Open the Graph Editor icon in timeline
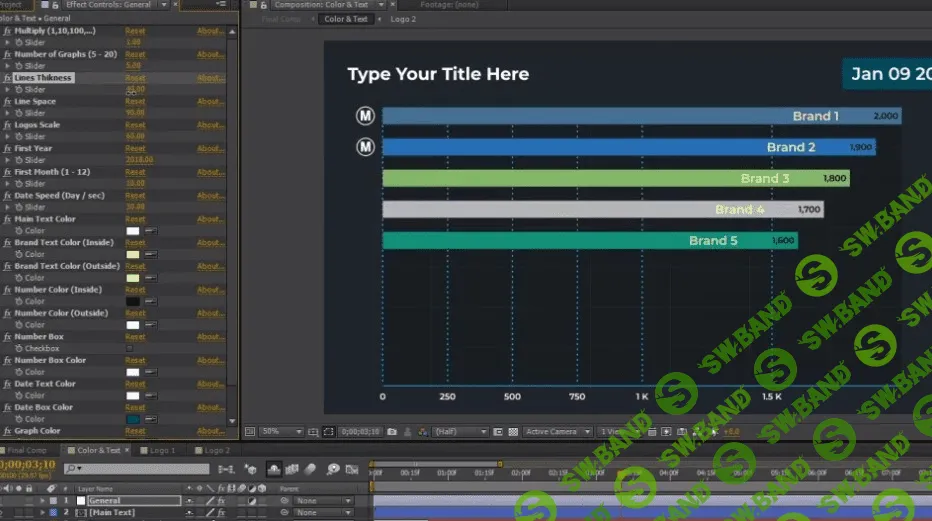Screen dimensions: 932x521 [352, 469]
